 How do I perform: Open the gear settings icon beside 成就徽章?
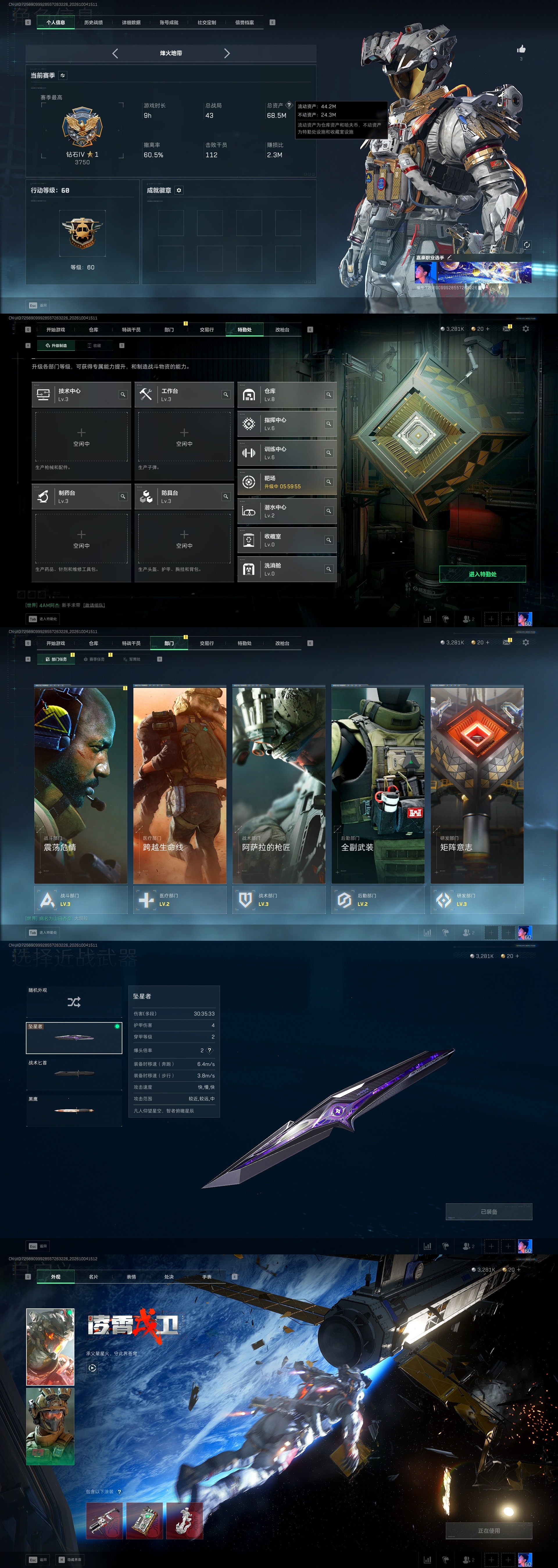click(x=178, y=190)
